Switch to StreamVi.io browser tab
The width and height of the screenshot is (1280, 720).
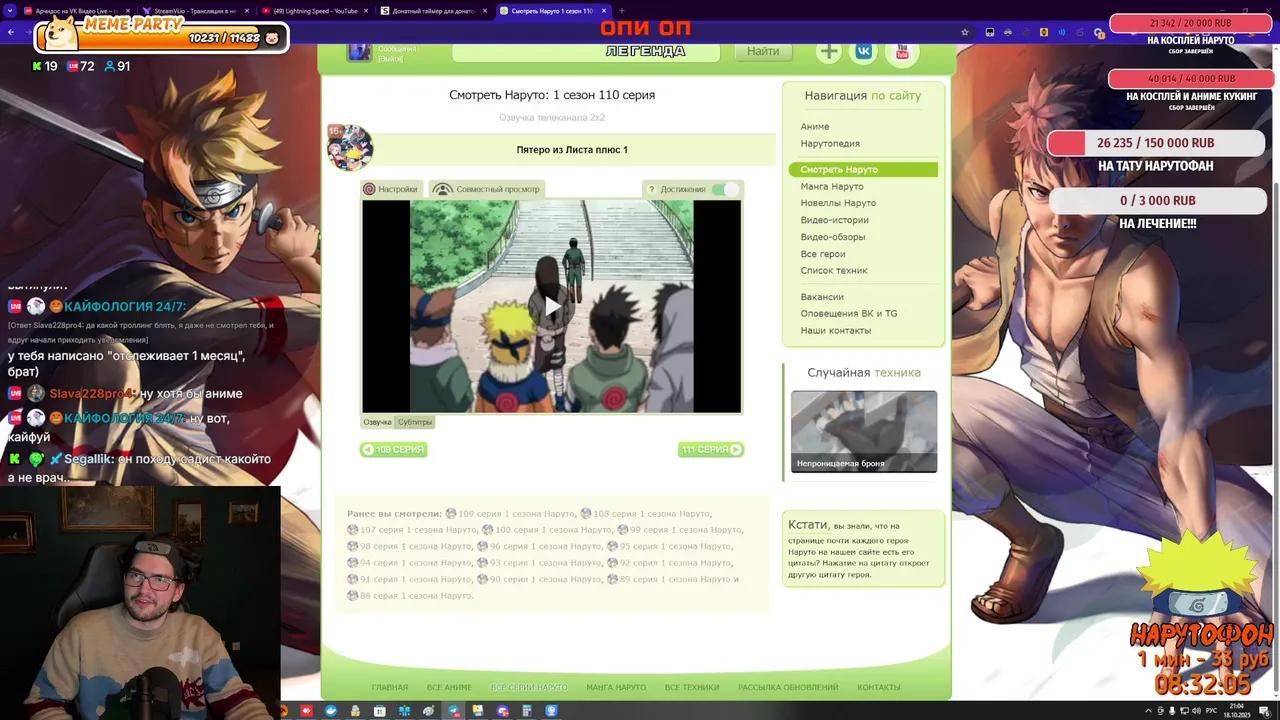[x=195, y=11]
